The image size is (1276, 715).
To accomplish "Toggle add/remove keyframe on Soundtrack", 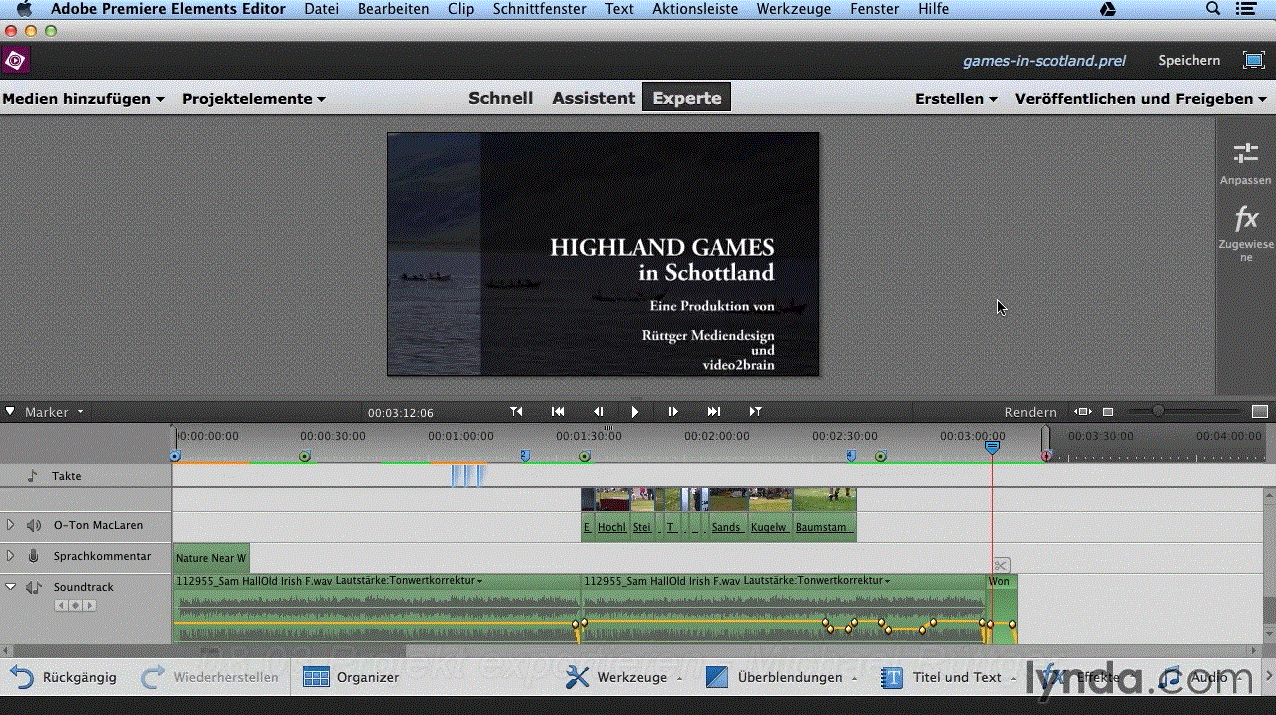I will click(75, 605).
